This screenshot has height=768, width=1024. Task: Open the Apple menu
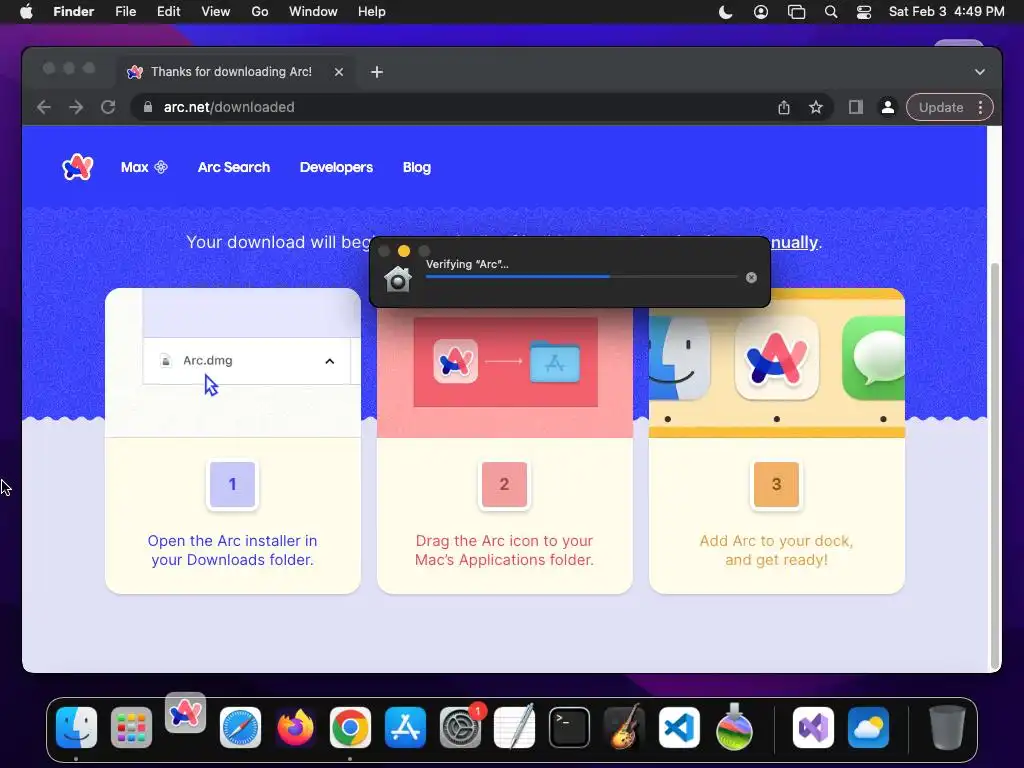click(26, 12)
